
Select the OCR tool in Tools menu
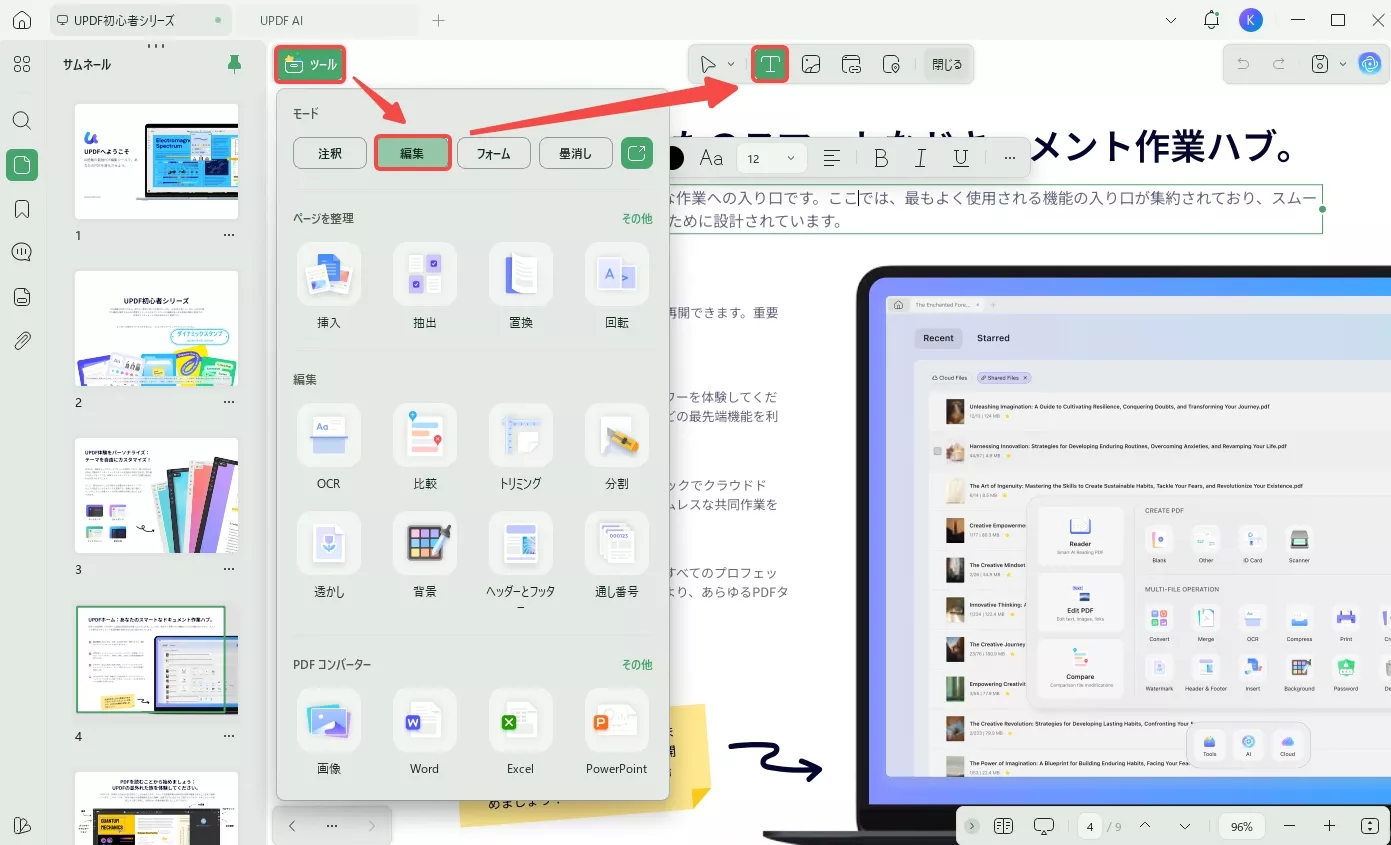328,448
